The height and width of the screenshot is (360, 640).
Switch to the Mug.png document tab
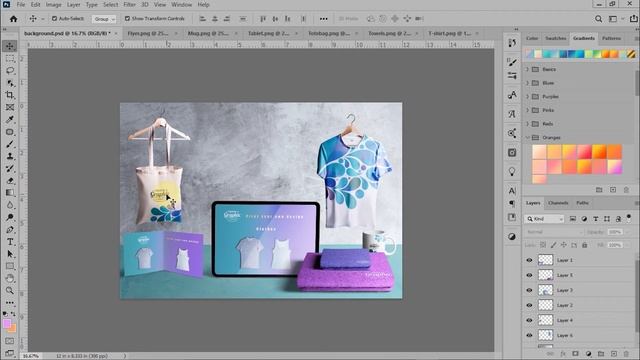click(x=208, y=33)
